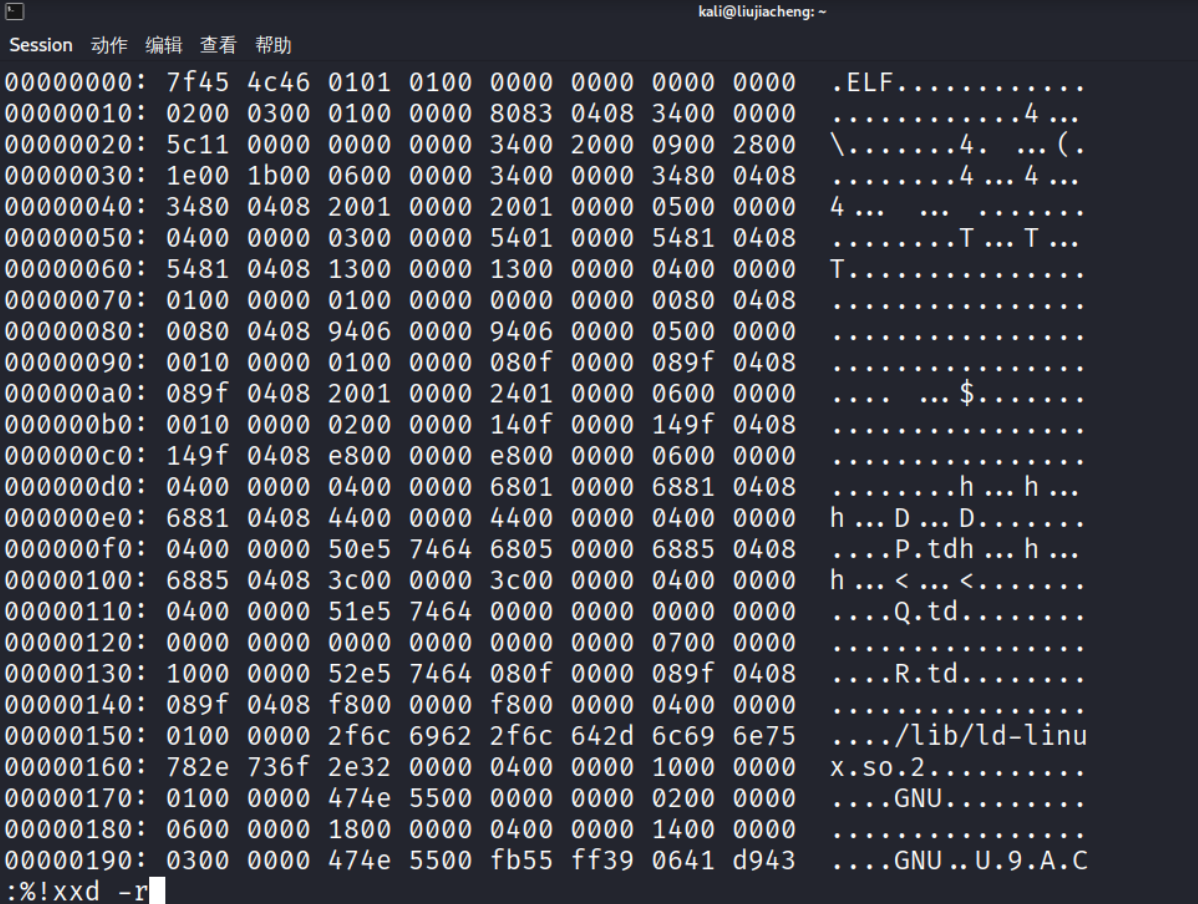The height and width of the screenshot is (904, 1198).
Task: Click the 'x.so.2' ASCII text
Action: (879, 768)
